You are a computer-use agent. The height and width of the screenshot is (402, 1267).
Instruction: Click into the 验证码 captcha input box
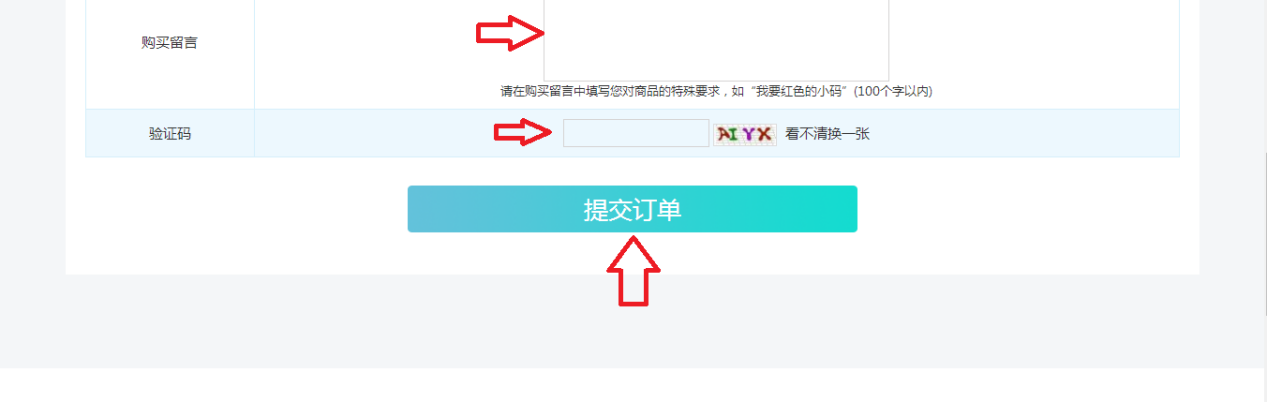tap(636, 133)
